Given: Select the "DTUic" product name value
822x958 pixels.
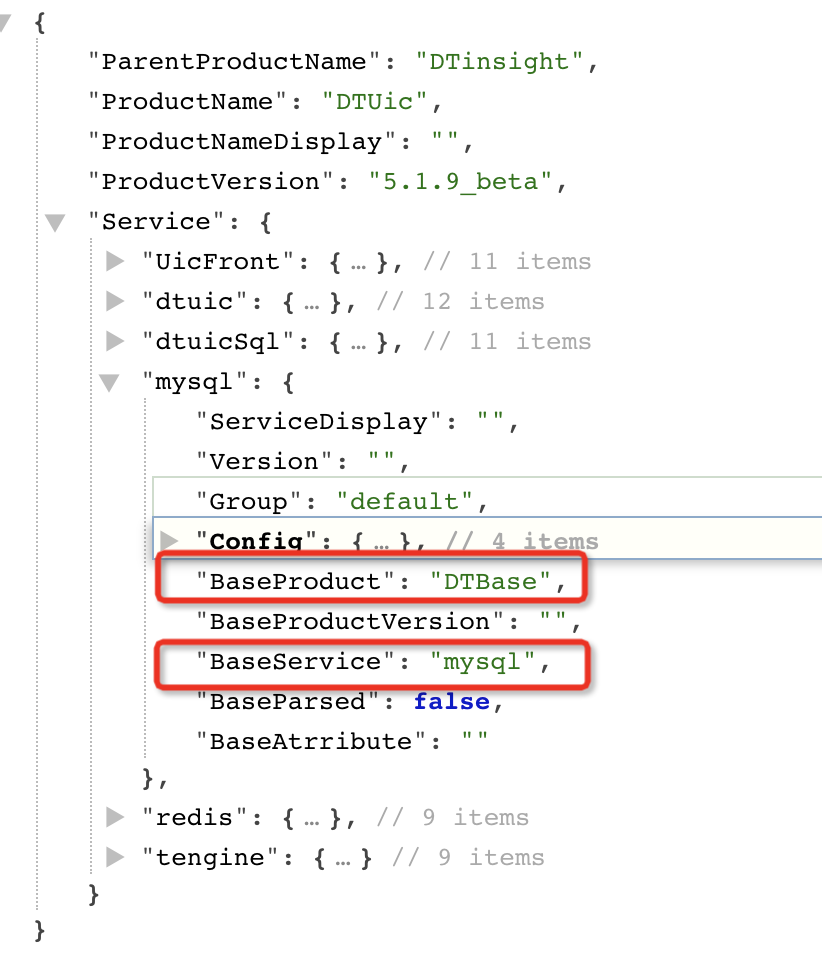Looking at the screenshot, I should tap(381, 102).
